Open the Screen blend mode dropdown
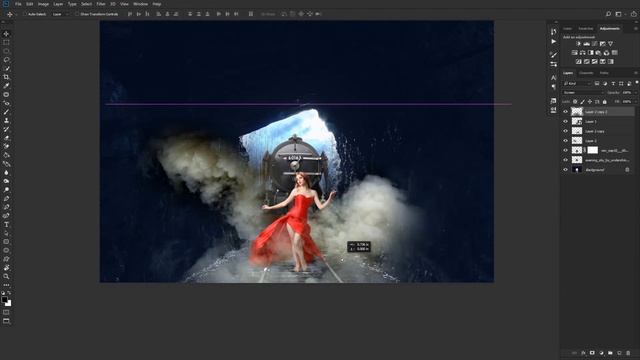The width and height of the screenshot is (640, 360). 583,93
